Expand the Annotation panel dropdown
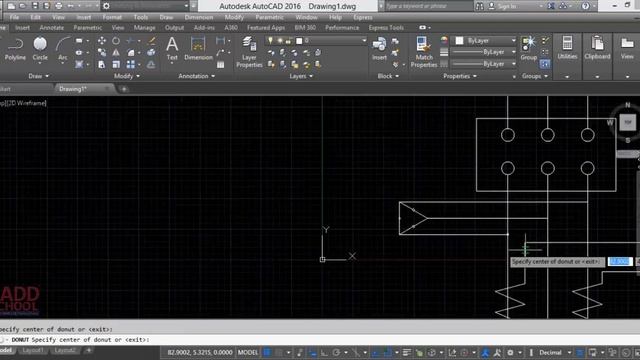This screenshot has width=640, height=360. coord(196,76)
